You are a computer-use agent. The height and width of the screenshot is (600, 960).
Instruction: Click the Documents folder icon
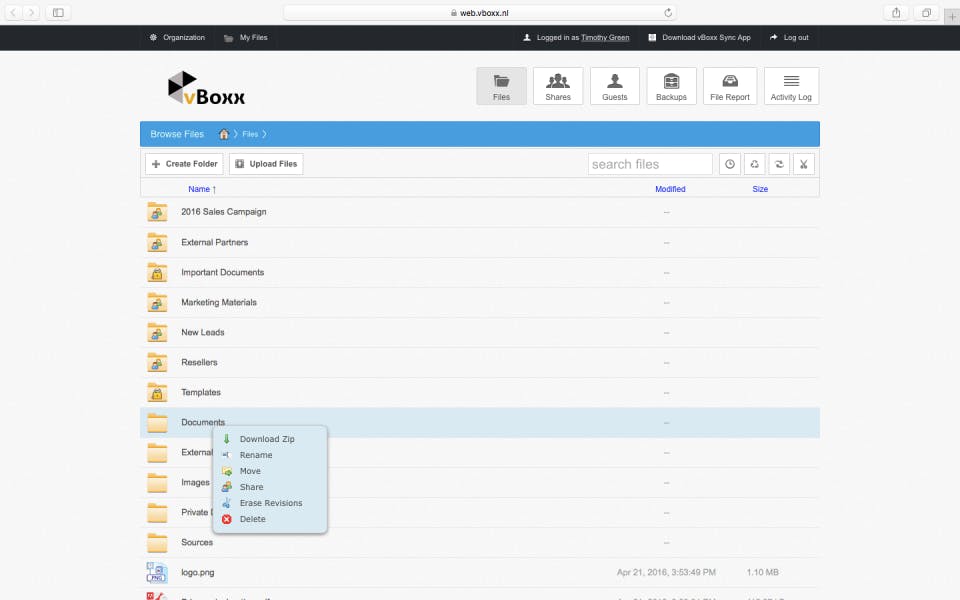click(x=157, y=422)
